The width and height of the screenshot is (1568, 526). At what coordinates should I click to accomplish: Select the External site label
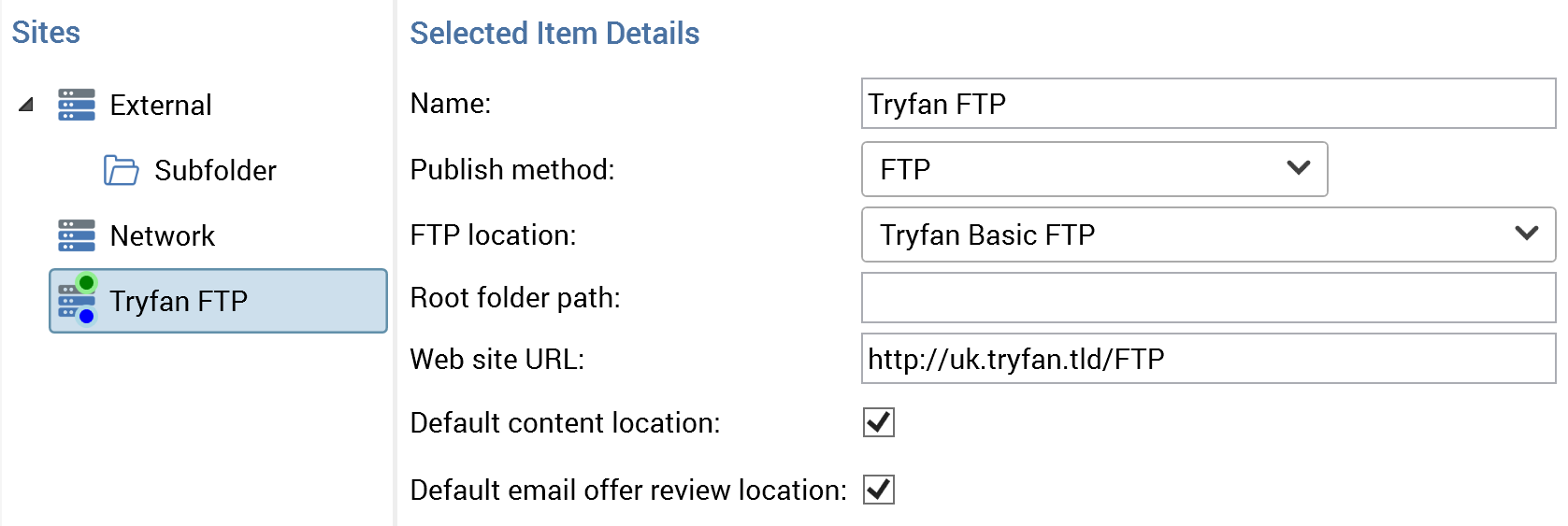(x=161, y=105)
